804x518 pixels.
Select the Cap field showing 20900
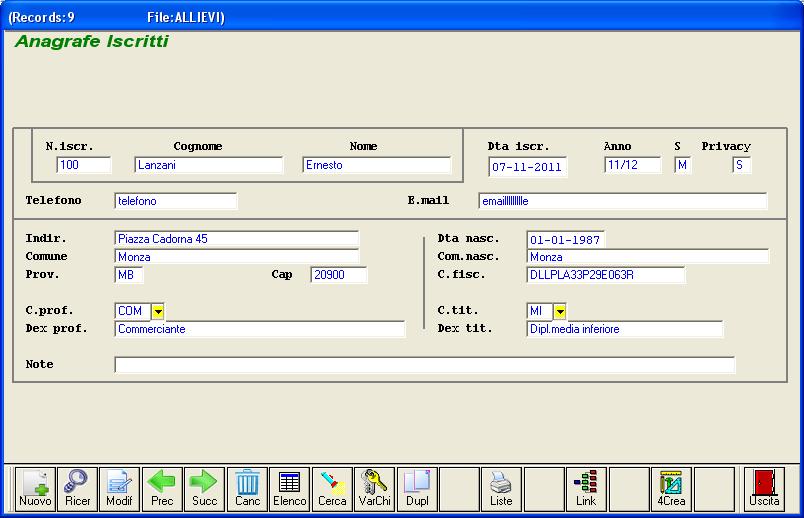(338, 275)
